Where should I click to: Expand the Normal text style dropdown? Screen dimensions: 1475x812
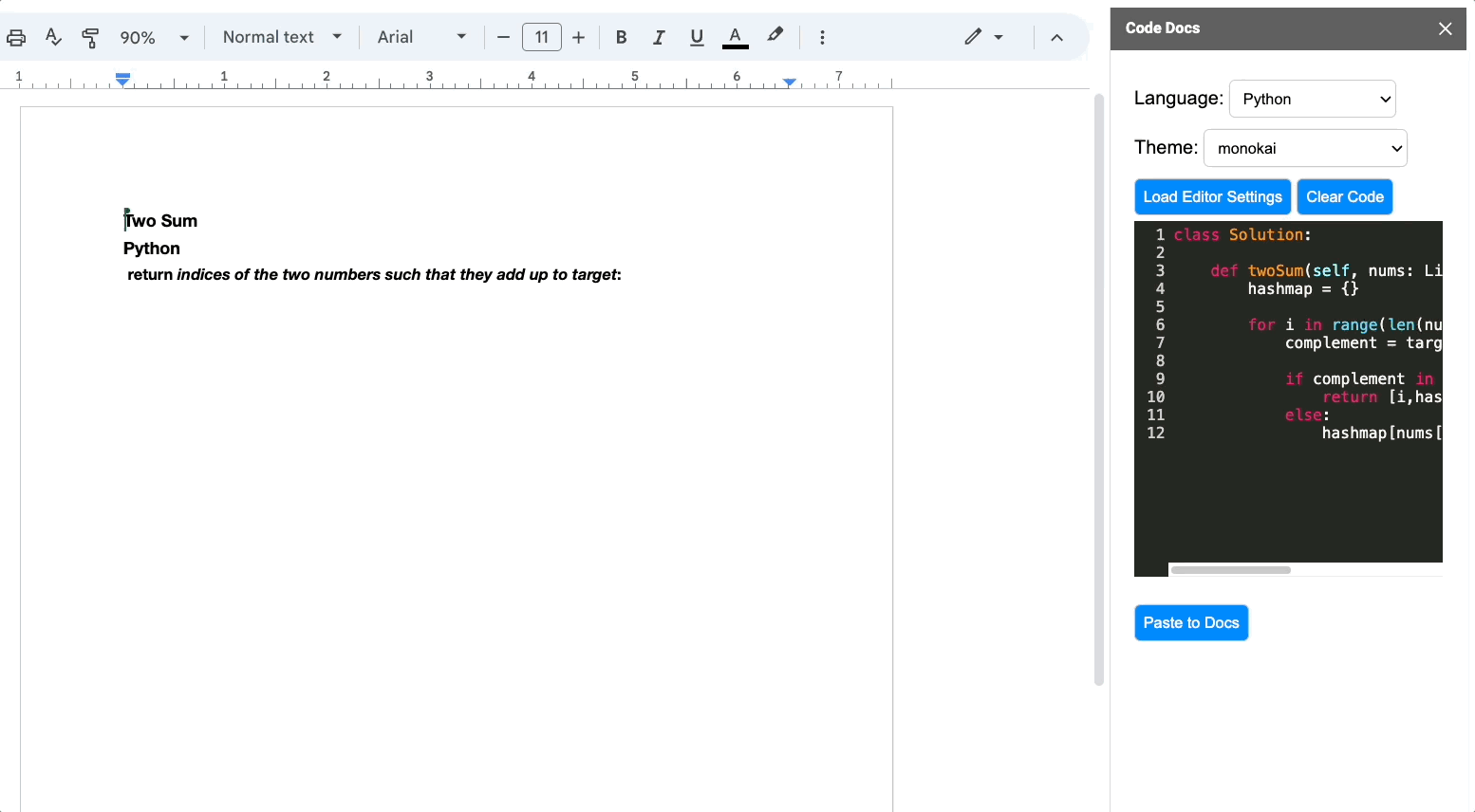click(x=282, y=37)
